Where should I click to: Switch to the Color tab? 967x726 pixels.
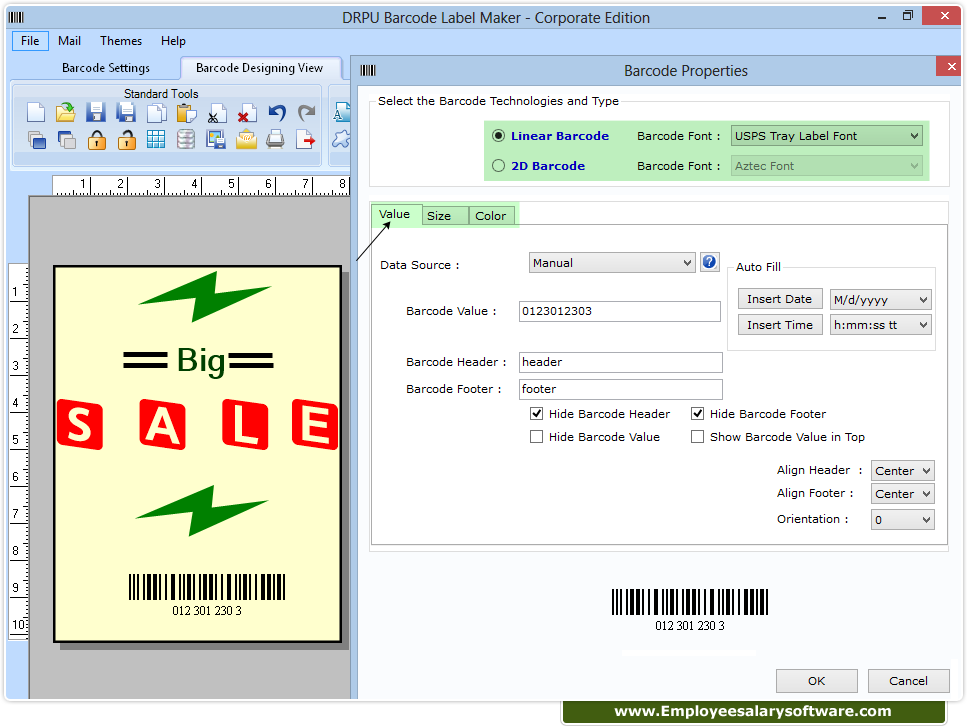pyautogui.click(x=491, y=215)
